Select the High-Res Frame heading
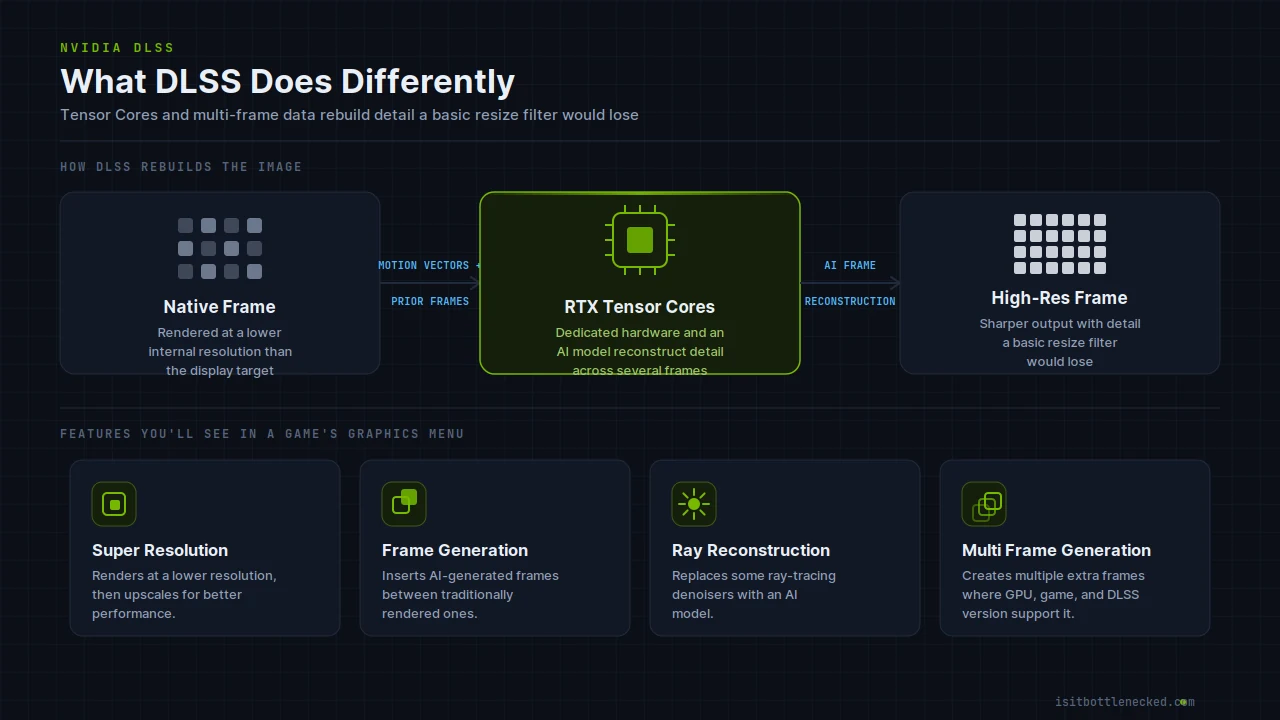The image size is (1280, 720). [1060, 298]
